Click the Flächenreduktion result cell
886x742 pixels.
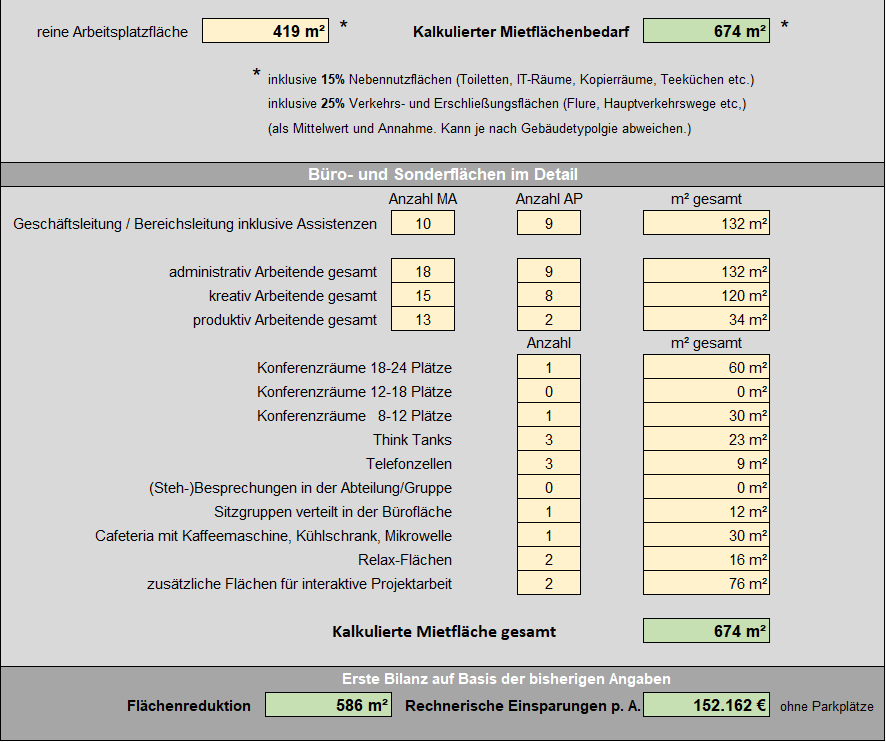pyautogui.click(x=328, y=705)
